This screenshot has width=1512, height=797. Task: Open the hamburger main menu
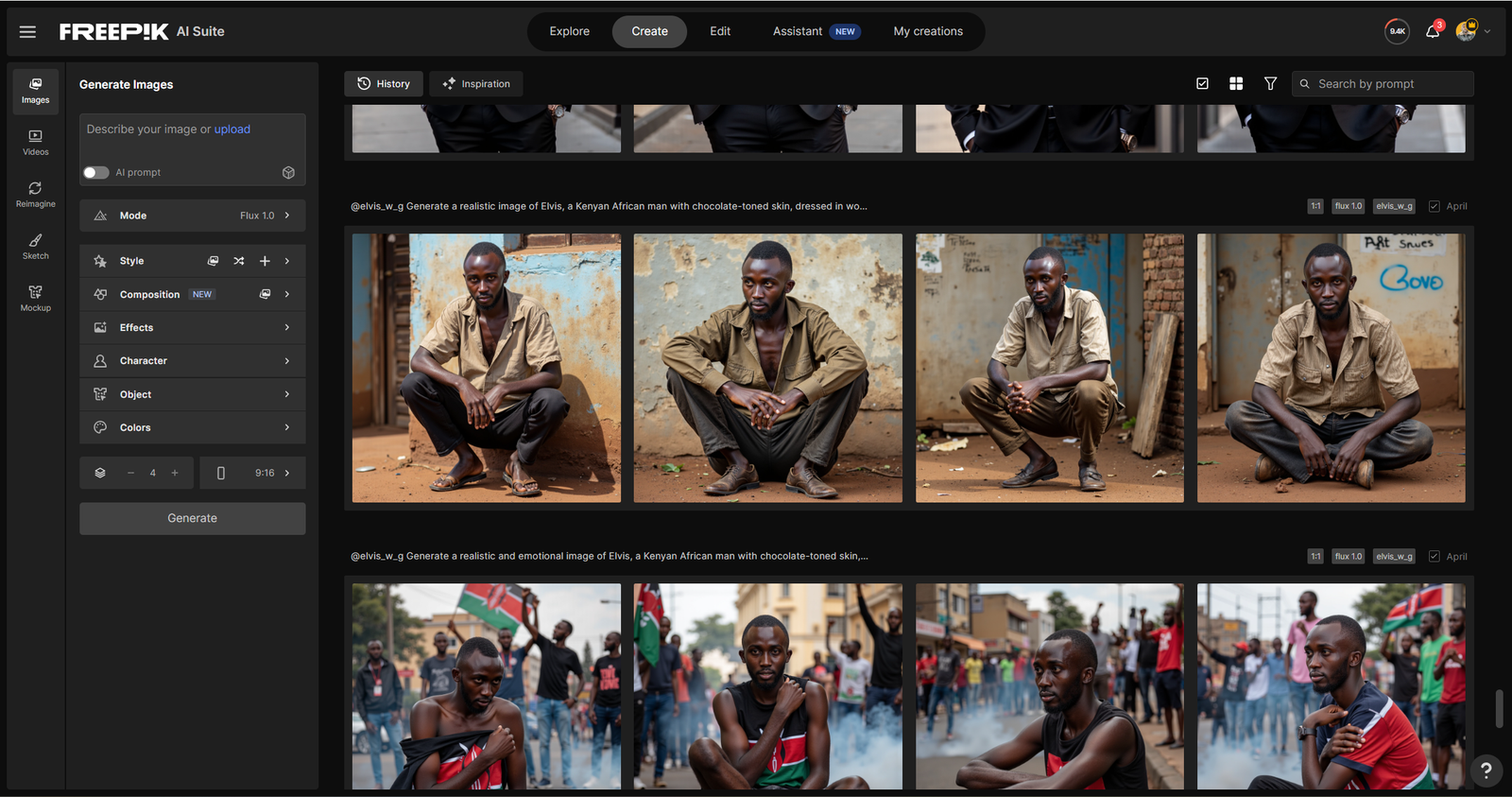(27, 31)
